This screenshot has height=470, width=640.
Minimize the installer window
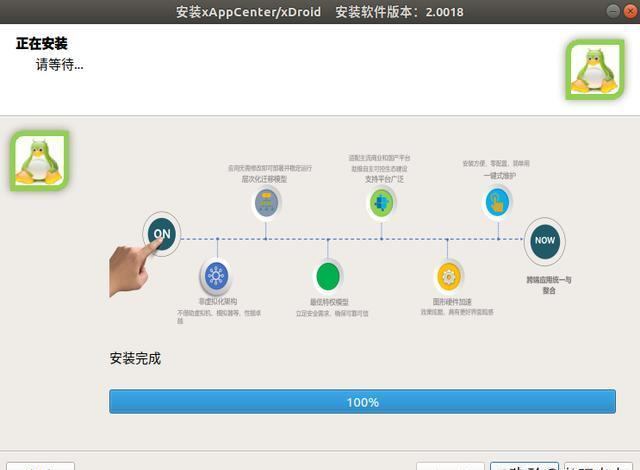click(613, 11)
